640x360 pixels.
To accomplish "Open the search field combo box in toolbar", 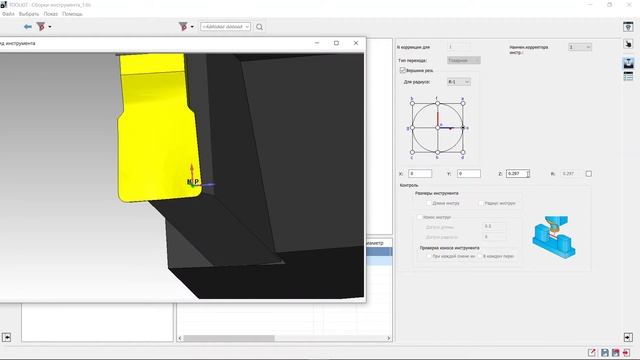I will [225, 27].
